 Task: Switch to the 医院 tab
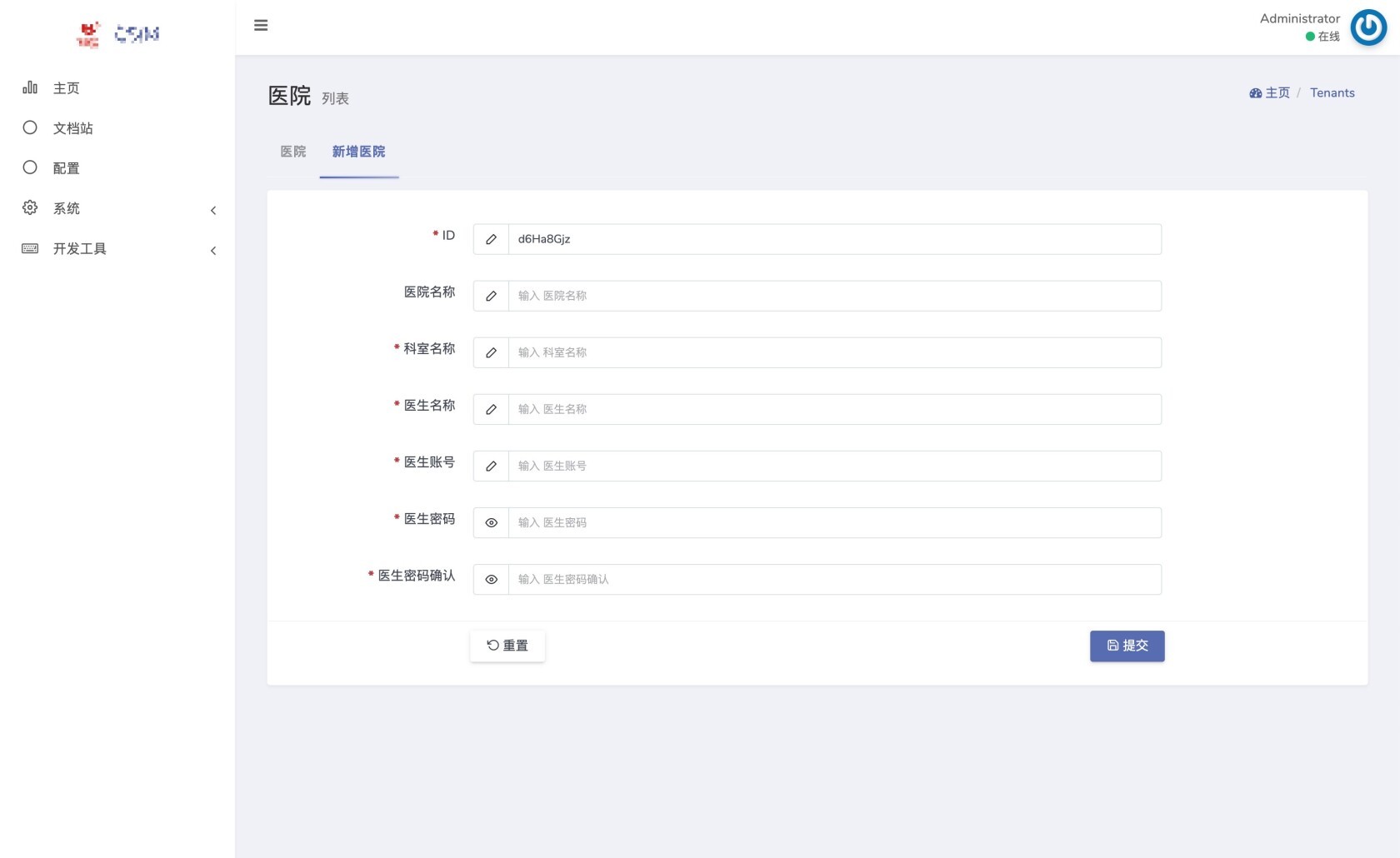293,152
